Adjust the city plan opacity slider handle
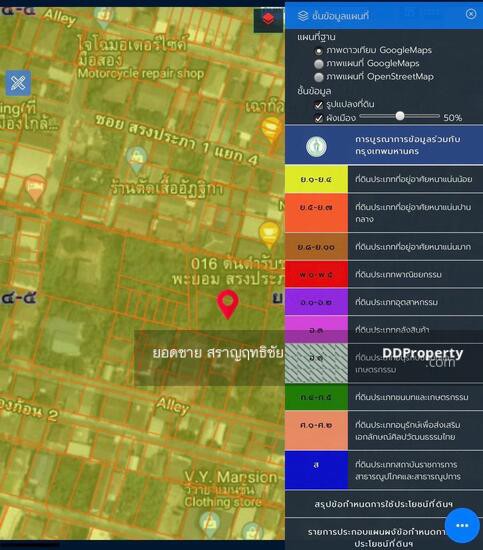The image size is (483, 550). point(400,116)
